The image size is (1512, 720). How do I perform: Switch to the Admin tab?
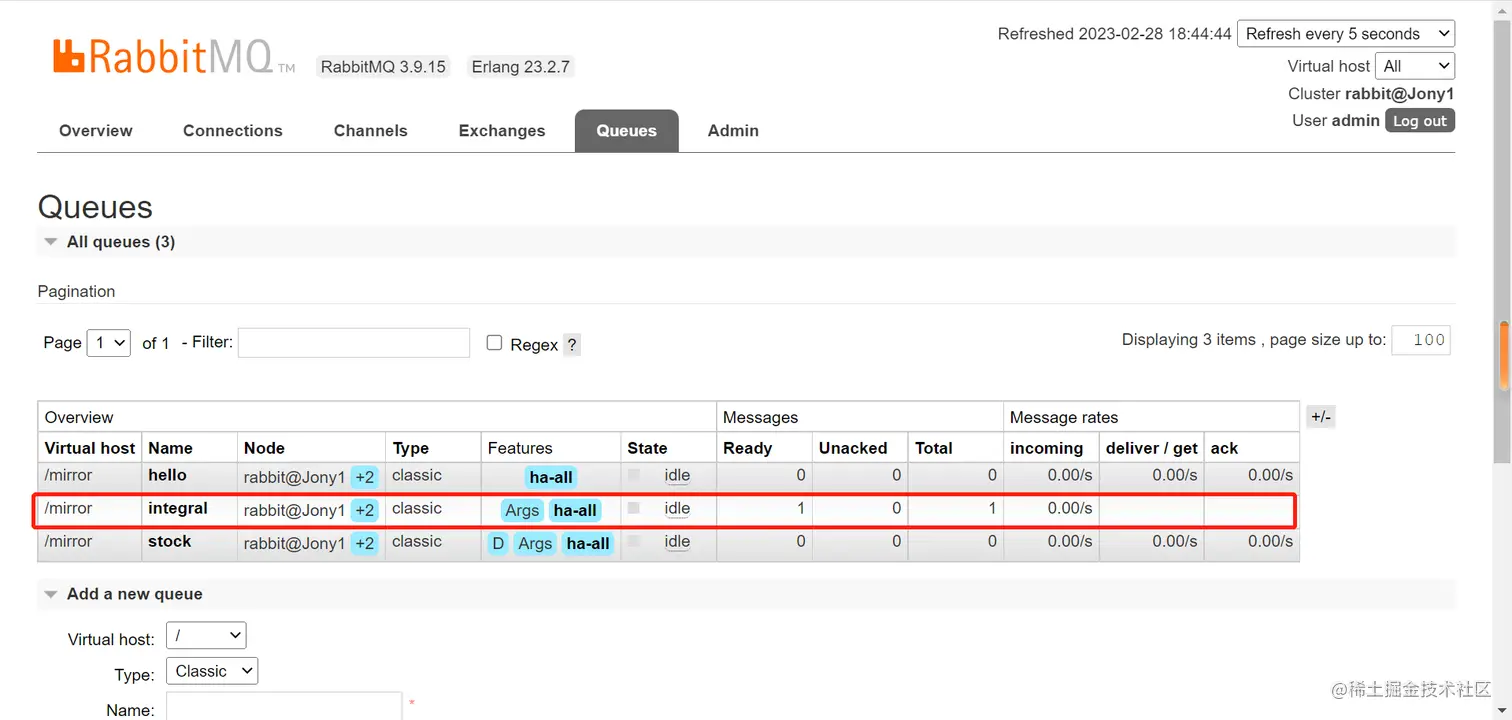click(733, 131)
